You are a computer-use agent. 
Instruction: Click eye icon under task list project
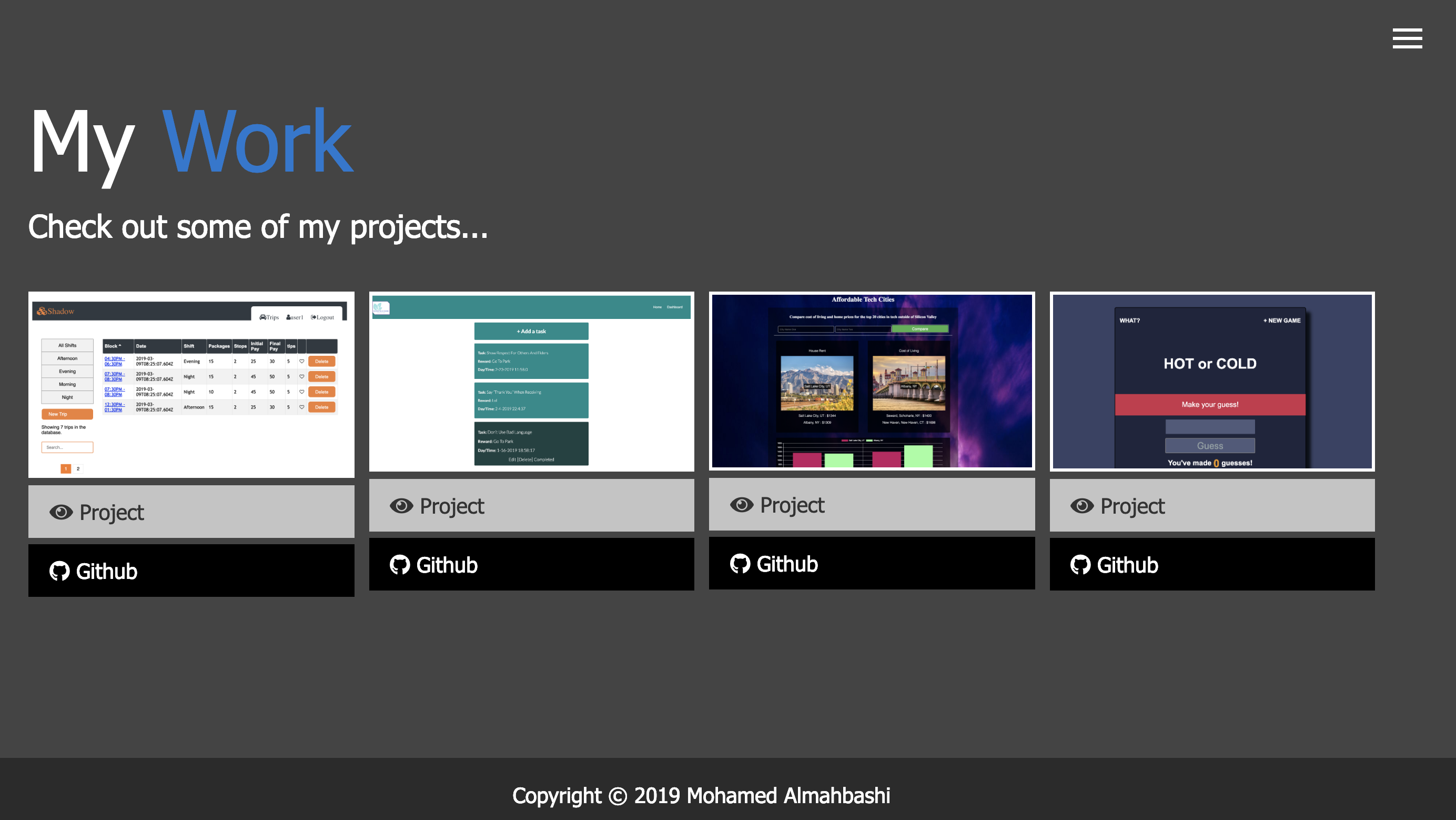(x=401, y=506)
